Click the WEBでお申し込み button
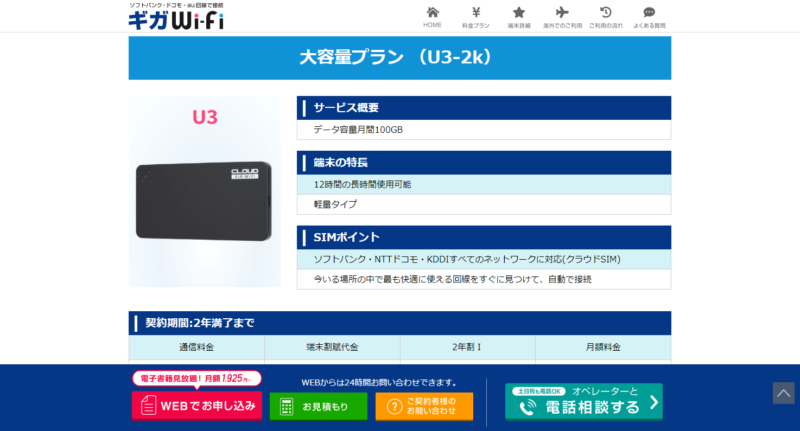Screen dimensions: 800x431 click(x=197, y=405)
